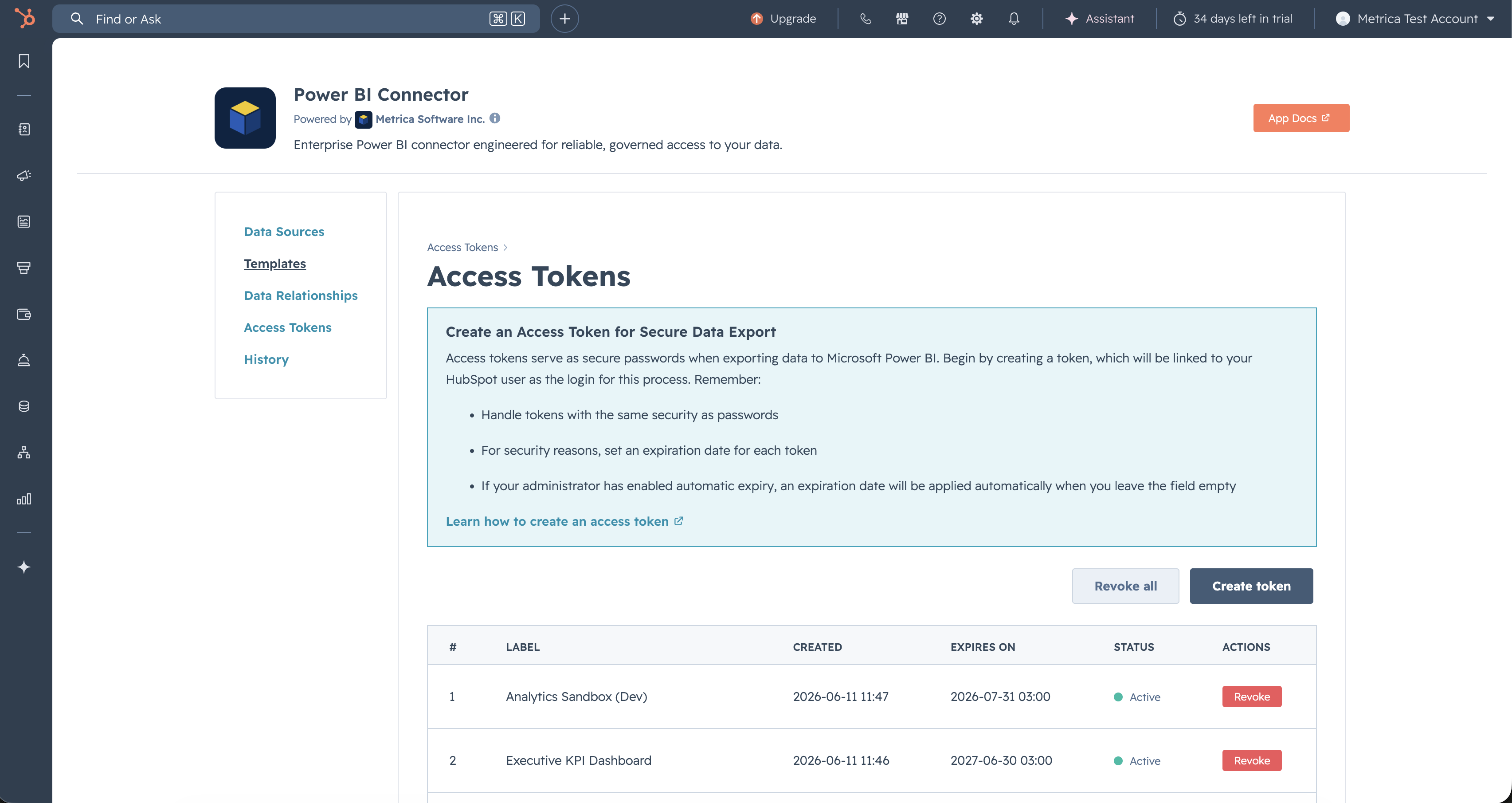Open the Automation workflow icon in sidebar
Screen dimensions: 1512x803
(x=24, y=453)
